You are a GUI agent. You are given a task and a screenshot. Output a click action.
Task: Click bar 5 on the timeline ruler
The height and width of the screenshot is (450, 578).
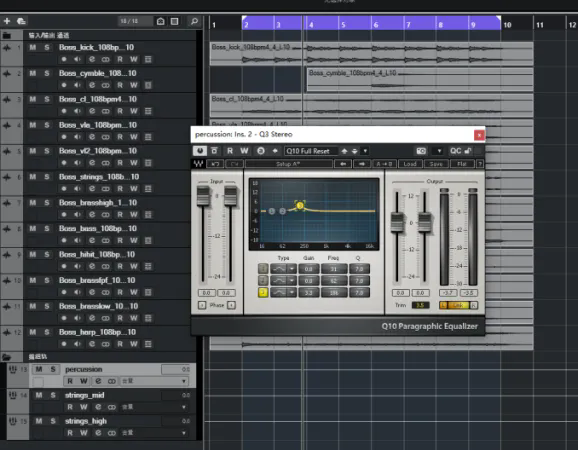click(343, 25)
